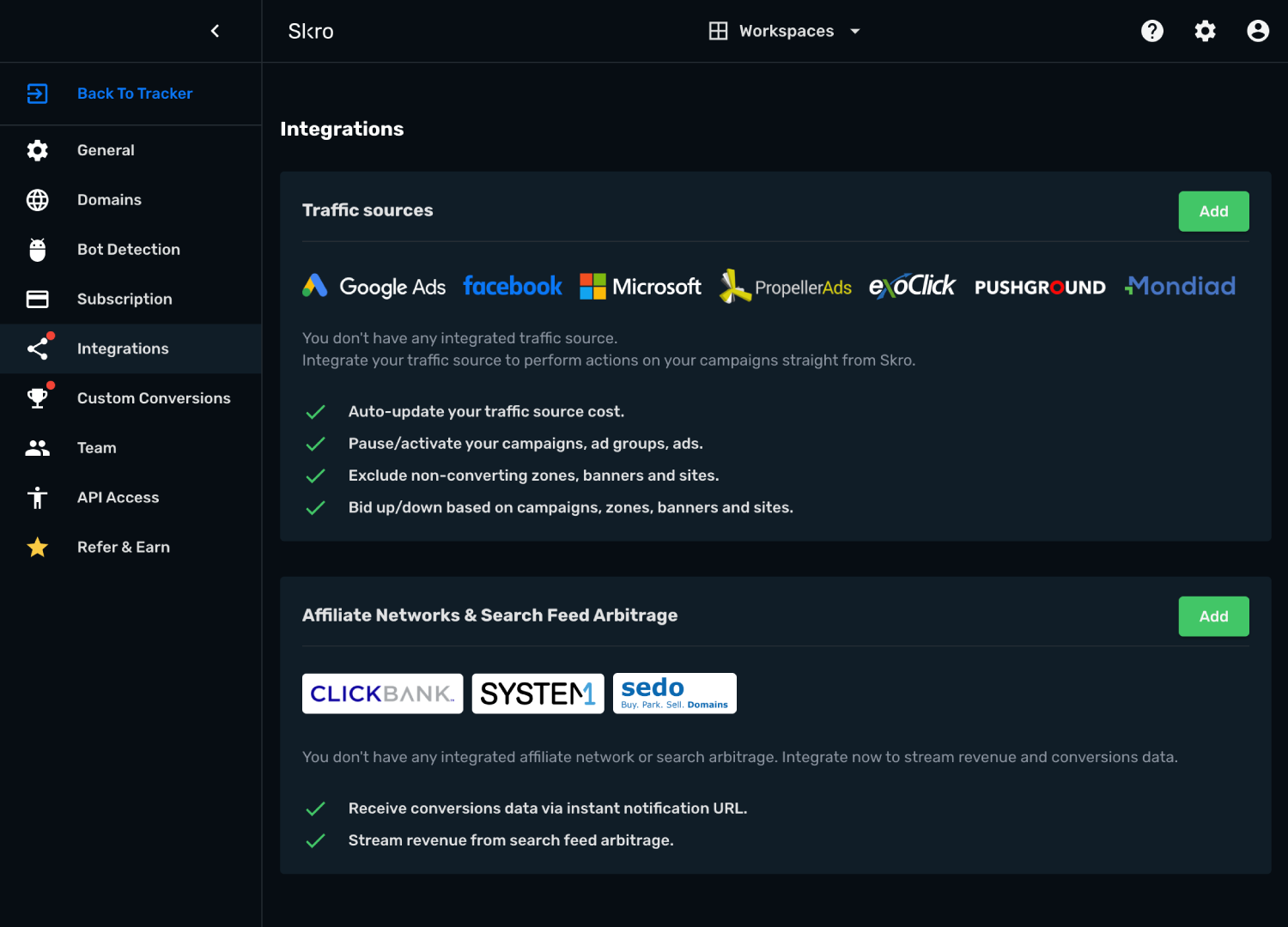This screenshot has width=1288, height=927.
Task: Click the Microsoft logo
Action: point(641,286)
